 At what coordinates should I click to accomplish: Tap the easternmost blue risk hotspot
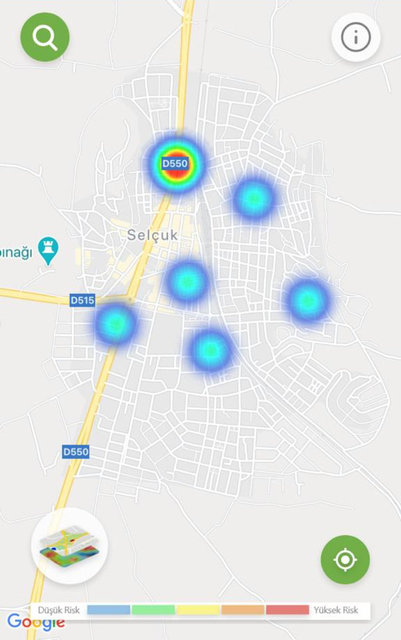pos(307,300)
